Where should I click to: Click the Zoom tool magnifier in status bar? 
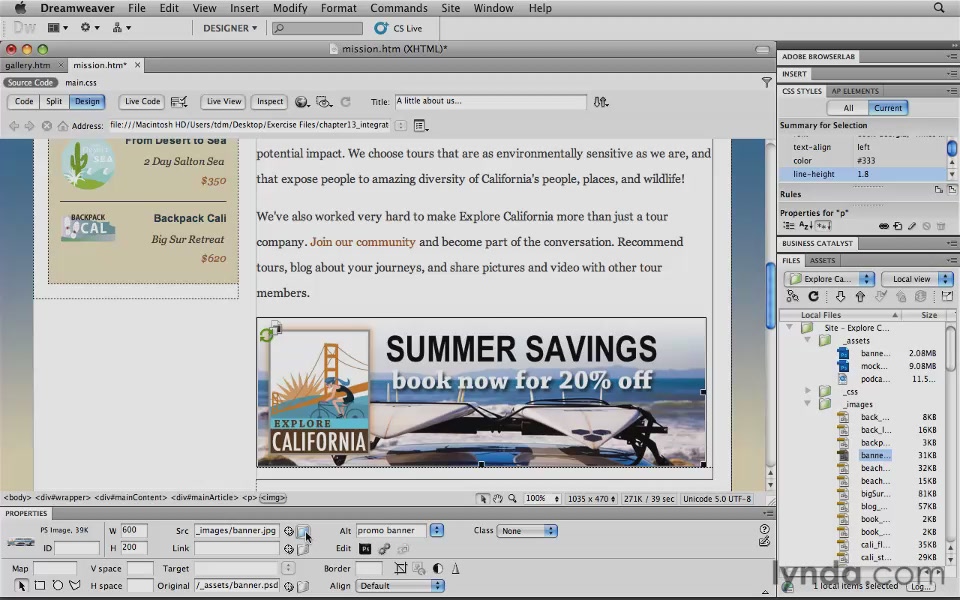click(512, 498)
